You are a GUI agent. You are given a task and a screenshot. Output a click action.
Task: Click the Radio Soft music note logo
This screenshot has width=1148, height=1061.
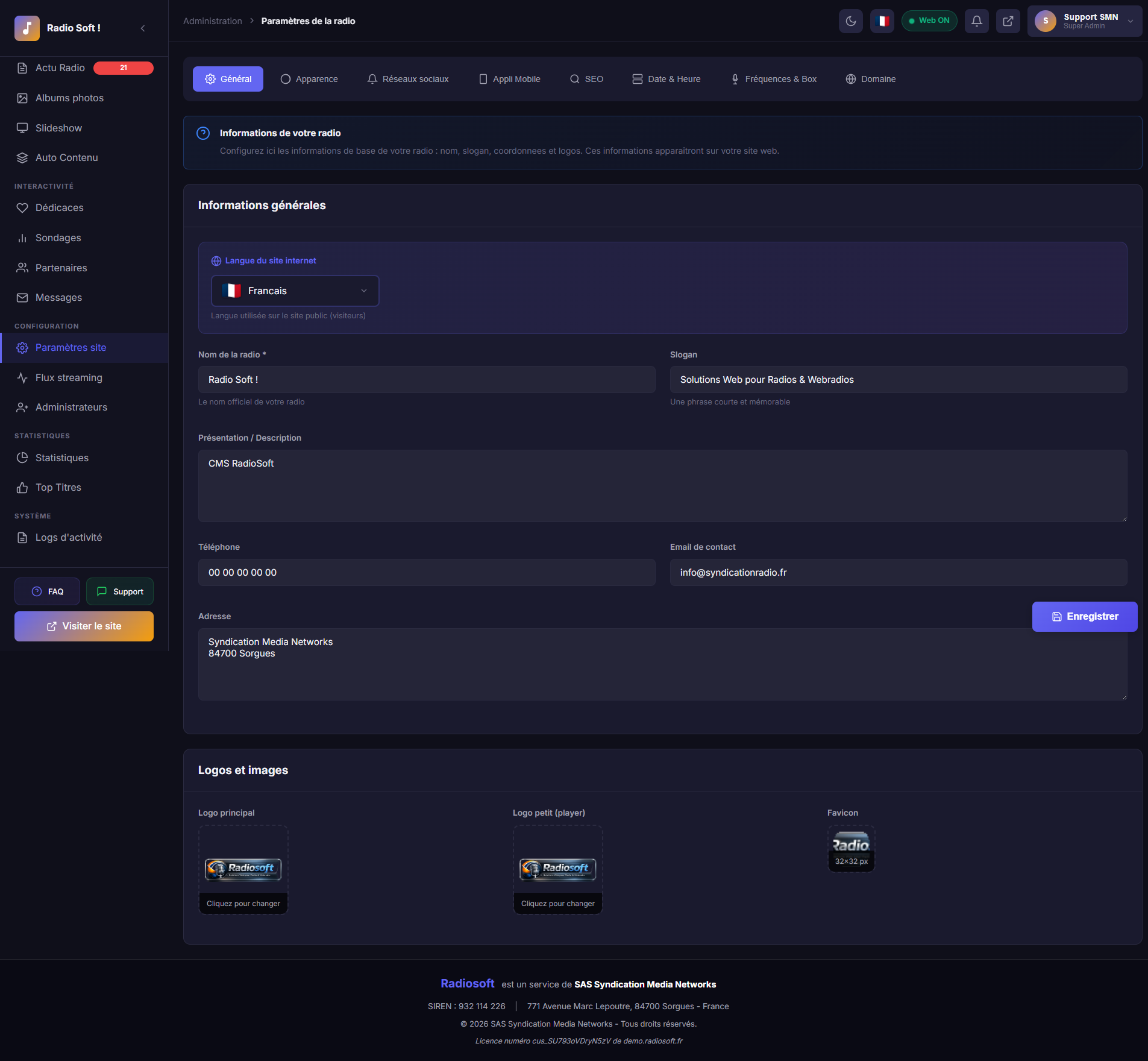click(x=27, y=28)
